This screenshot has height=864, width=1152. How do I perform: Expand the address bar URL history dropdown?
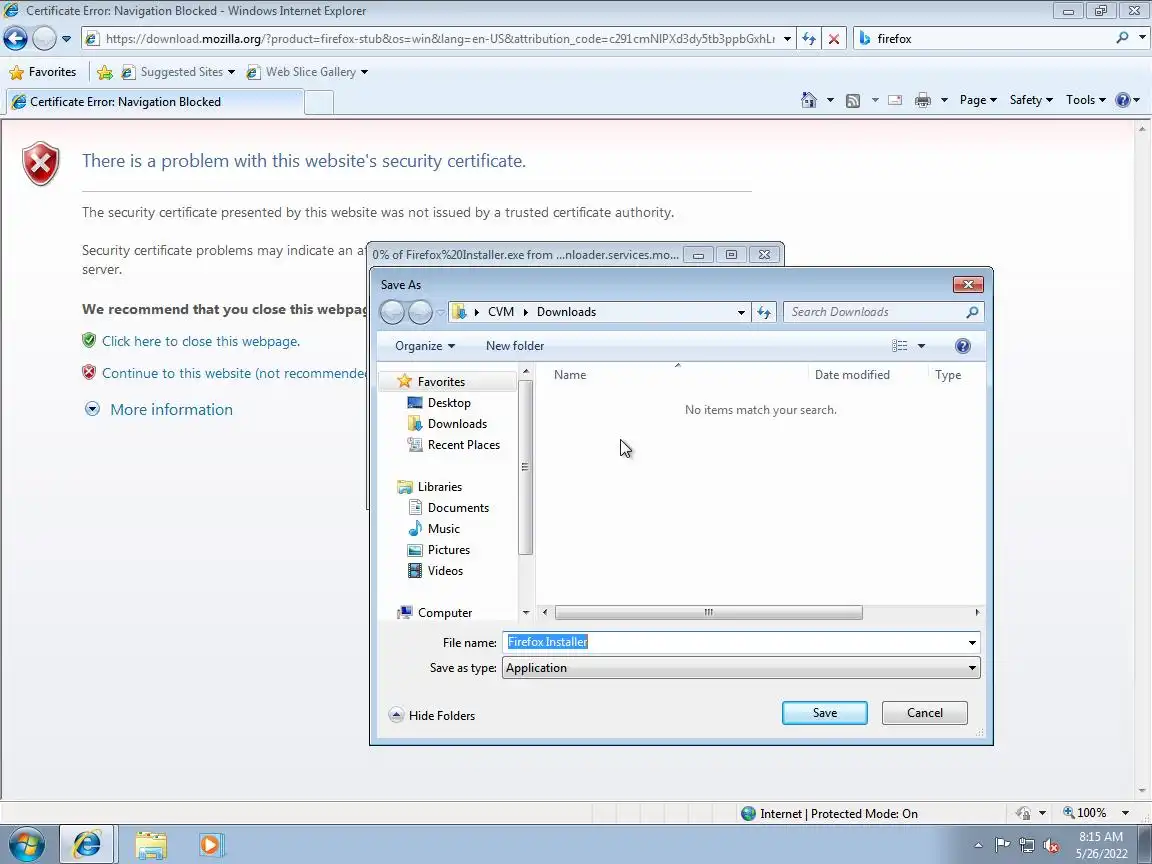[787, 38]
